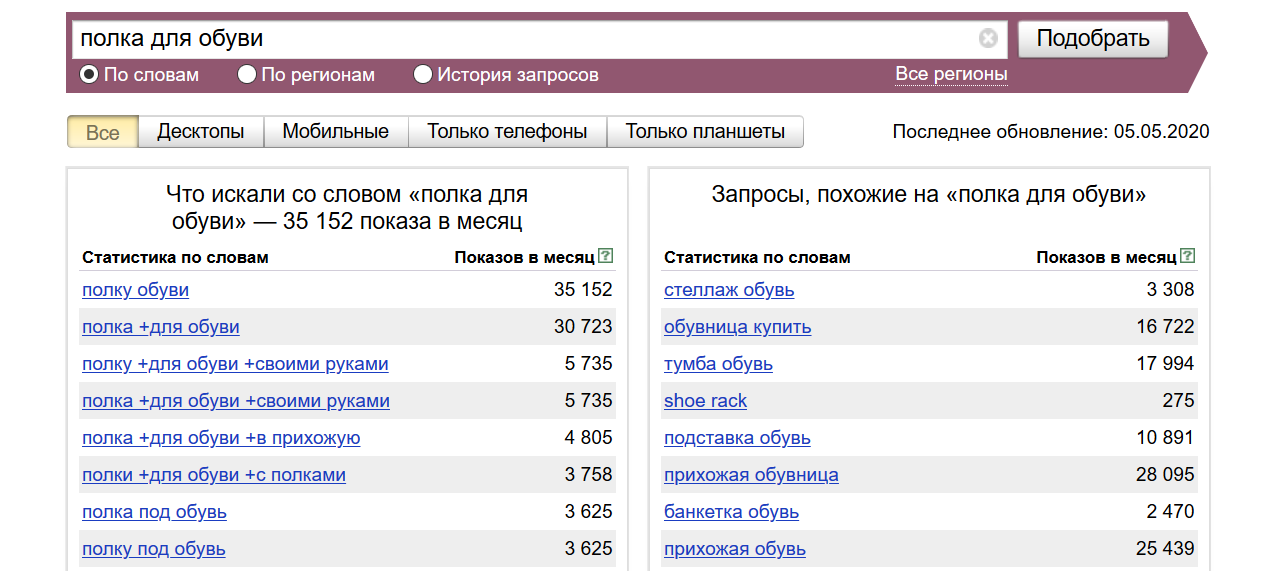The width and height of the screenshot is (1272, 571).
Task: Click into the search query input field
Action: (520, 39)
